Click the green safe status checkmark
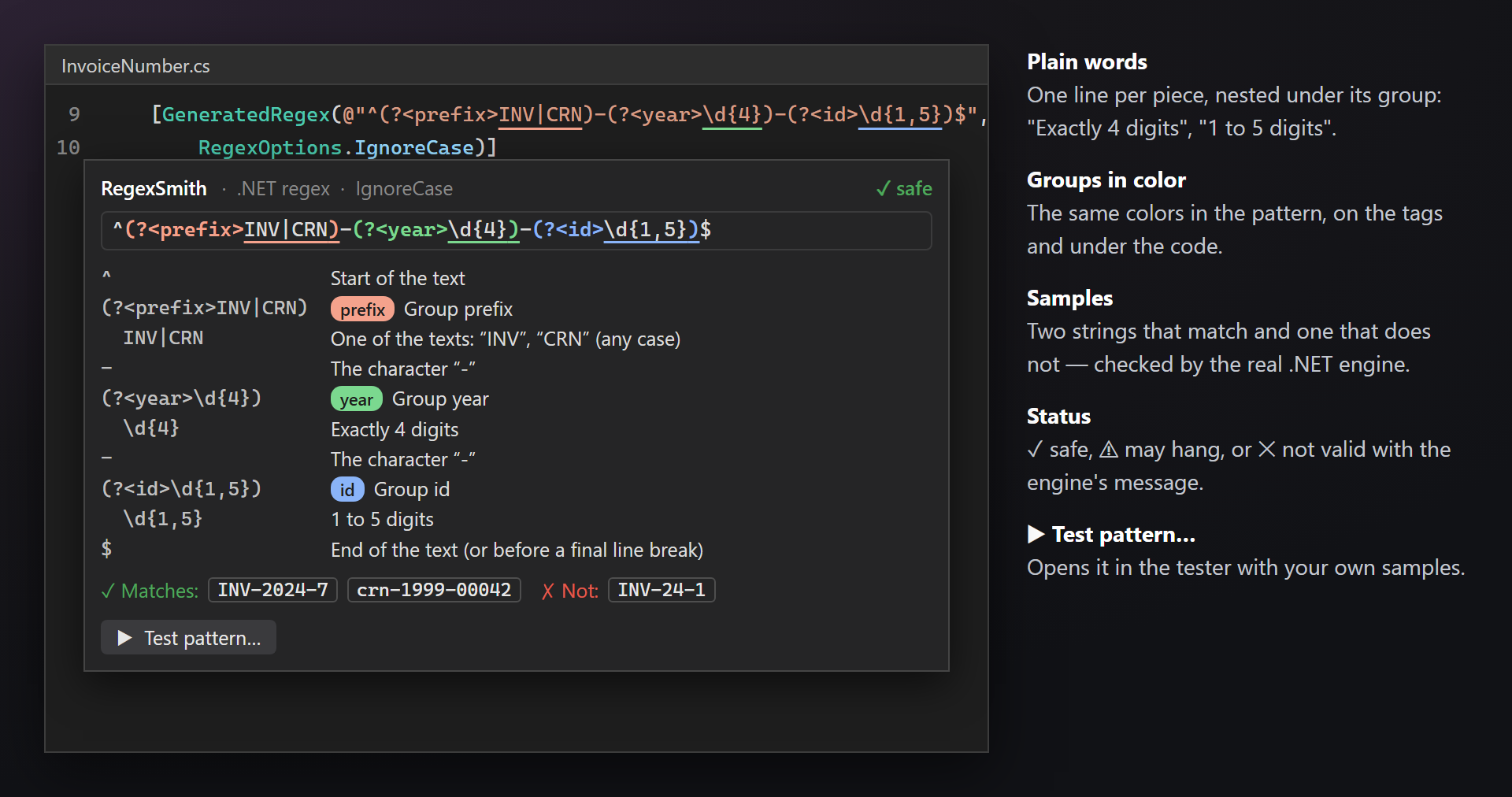 [884, 189]
